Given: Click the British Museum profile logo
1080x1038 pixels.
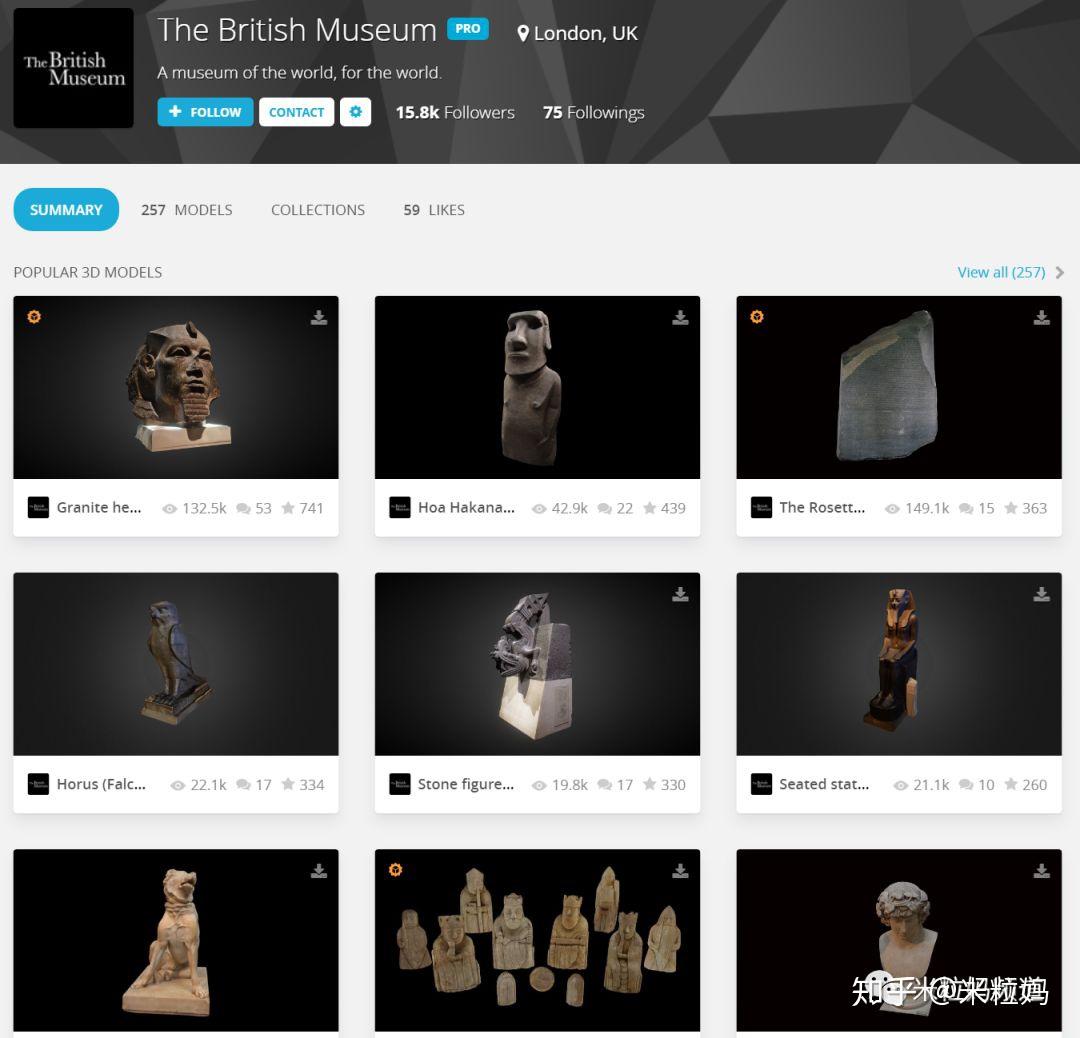Looking at the screenshot, I should click(74, 68).
